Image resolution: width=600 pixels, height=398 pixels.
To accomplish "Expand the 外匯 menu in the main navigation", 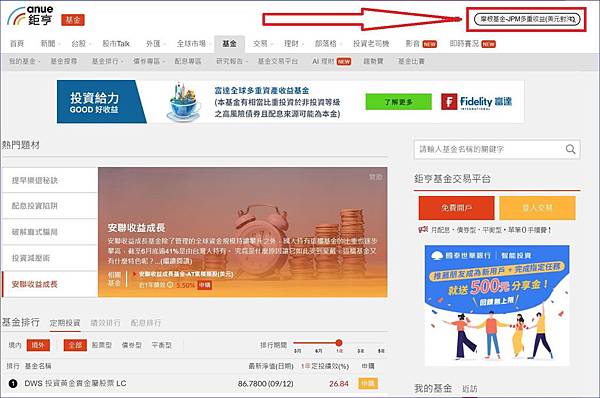I will 155,44.
